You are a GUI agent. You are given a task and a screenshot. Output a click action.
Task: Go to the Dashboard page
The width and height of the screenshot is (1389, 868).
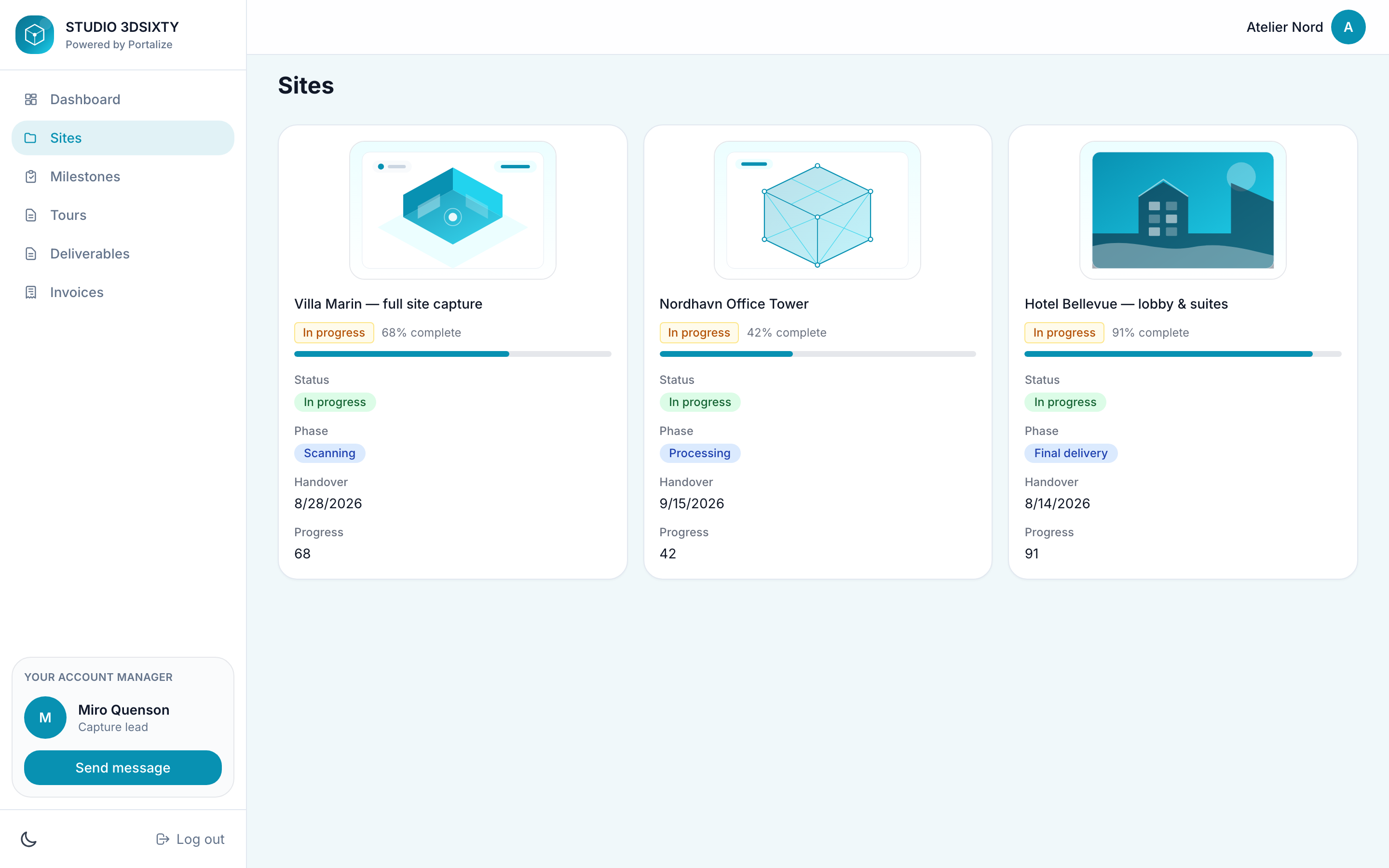click(123, 99)
